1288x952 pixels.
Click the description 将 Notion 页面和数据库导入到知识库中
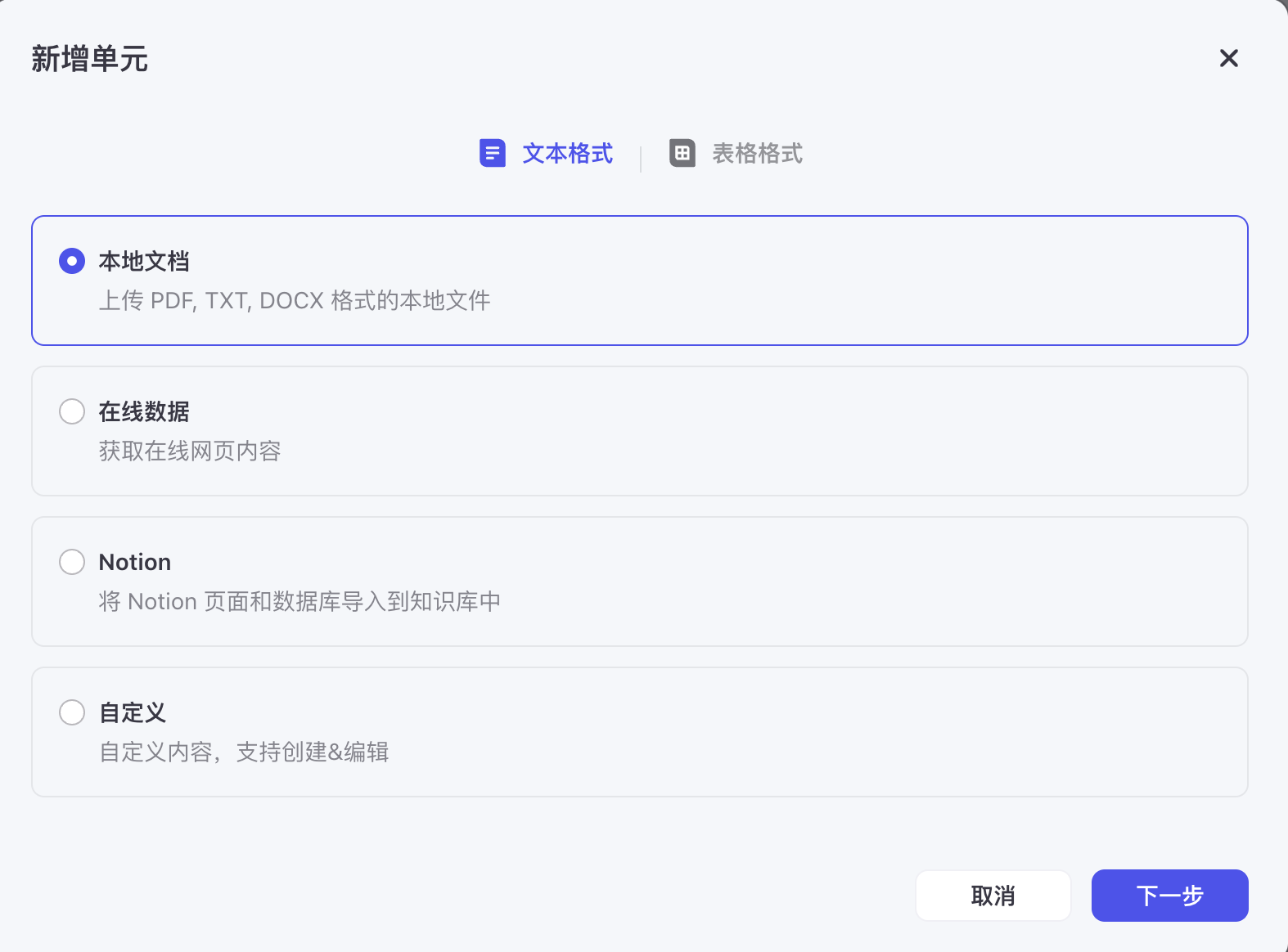[x=299, y=601]
